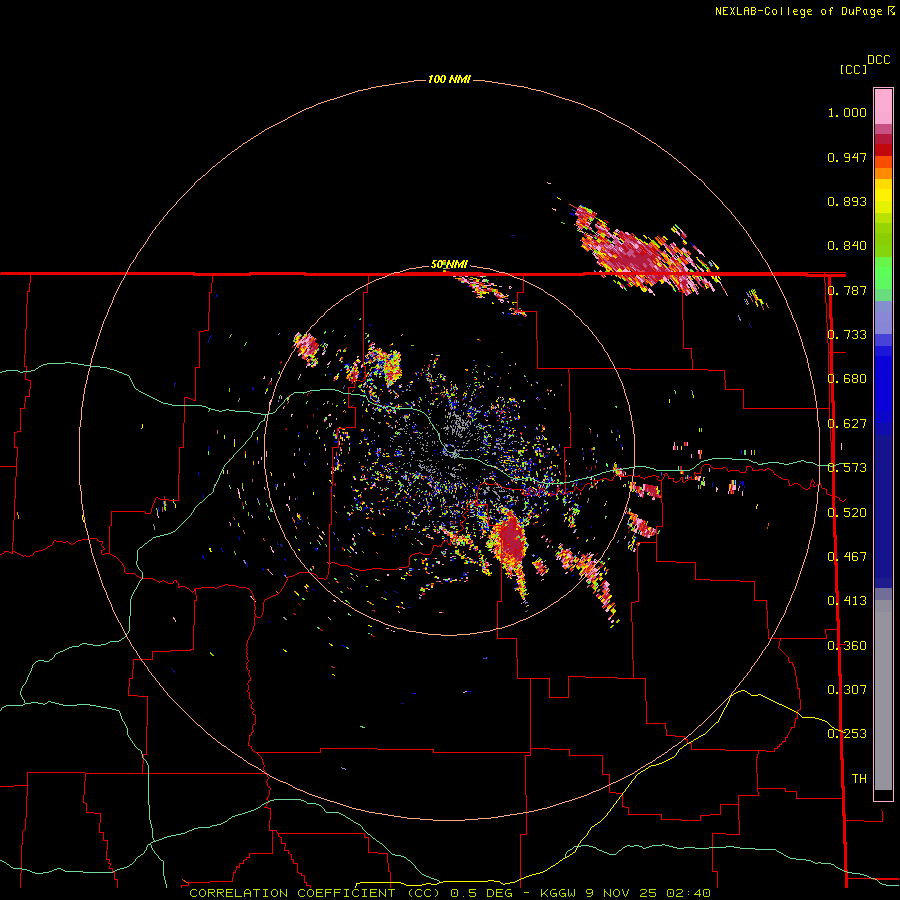Viewport: 900px width, 900px height.
Task: Pick the light pink top color band
Action: coord(883,106)
